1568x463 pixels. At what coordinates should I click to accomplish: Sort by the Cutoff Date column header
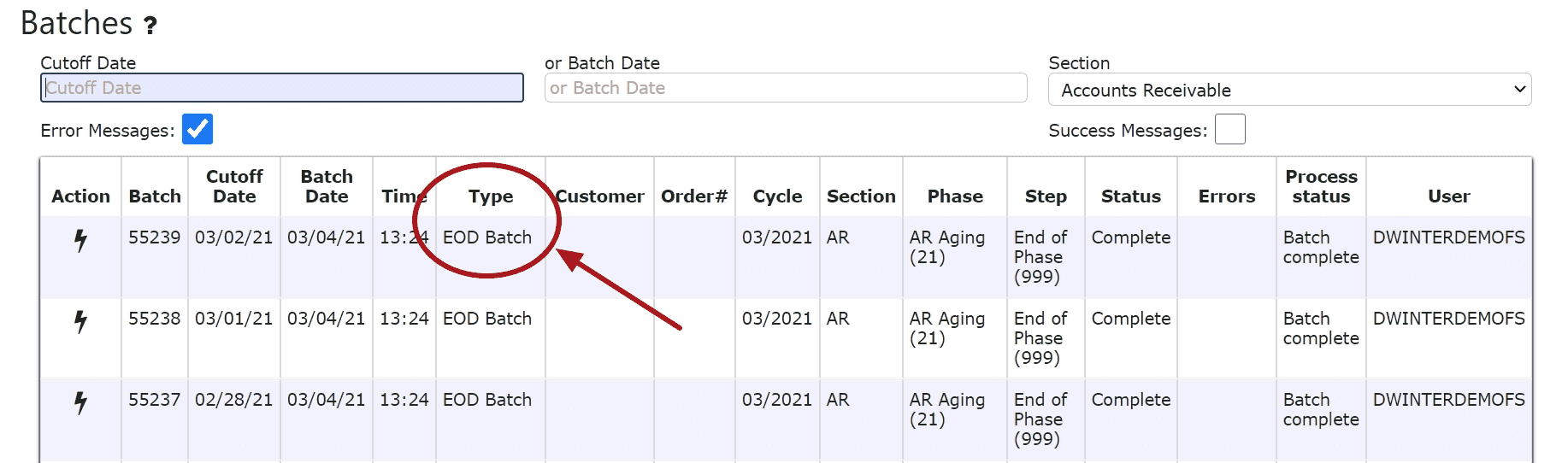coord(234,186)
